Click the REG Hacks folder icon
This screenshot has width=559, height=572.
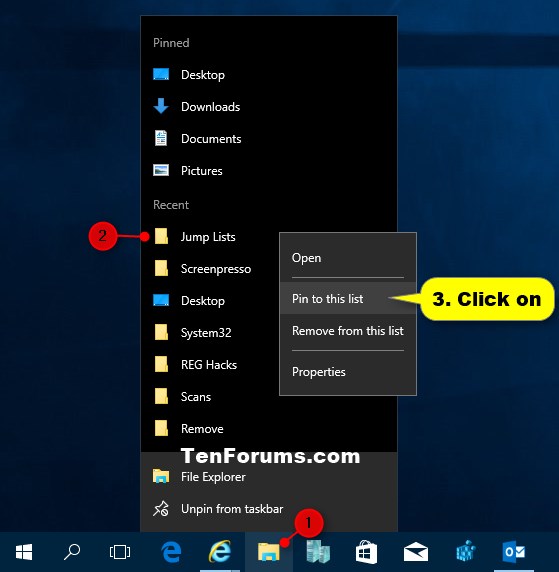tap(161, 364)
